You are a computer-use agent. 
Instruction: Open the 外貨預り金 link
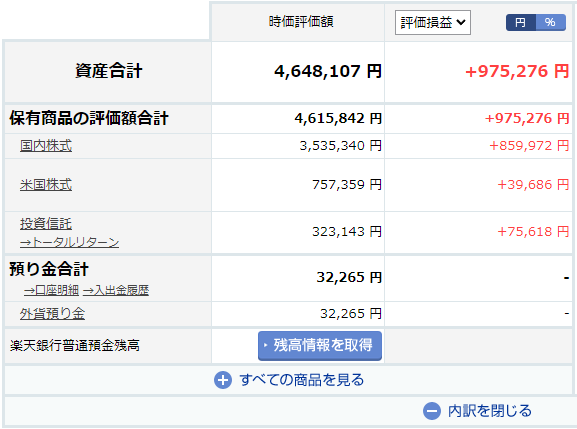click(x=52, y=313)
